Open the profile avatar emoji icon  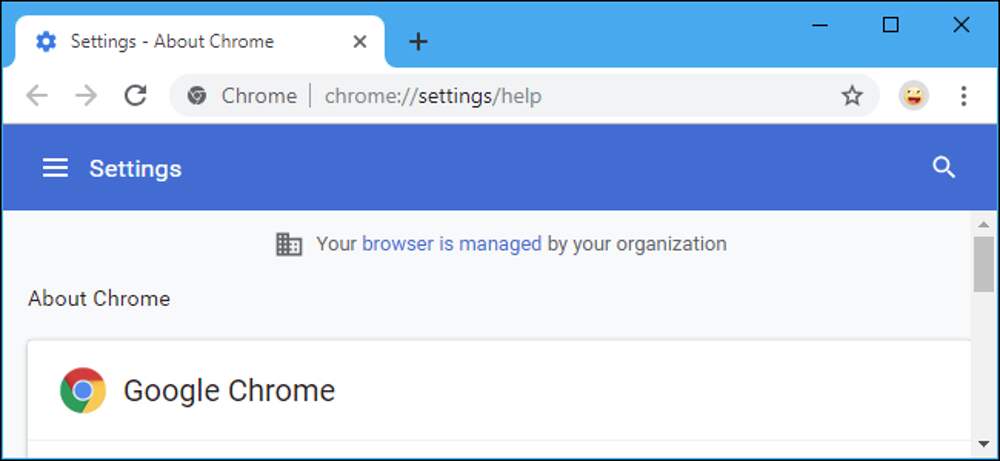click(x=913, y=96)
